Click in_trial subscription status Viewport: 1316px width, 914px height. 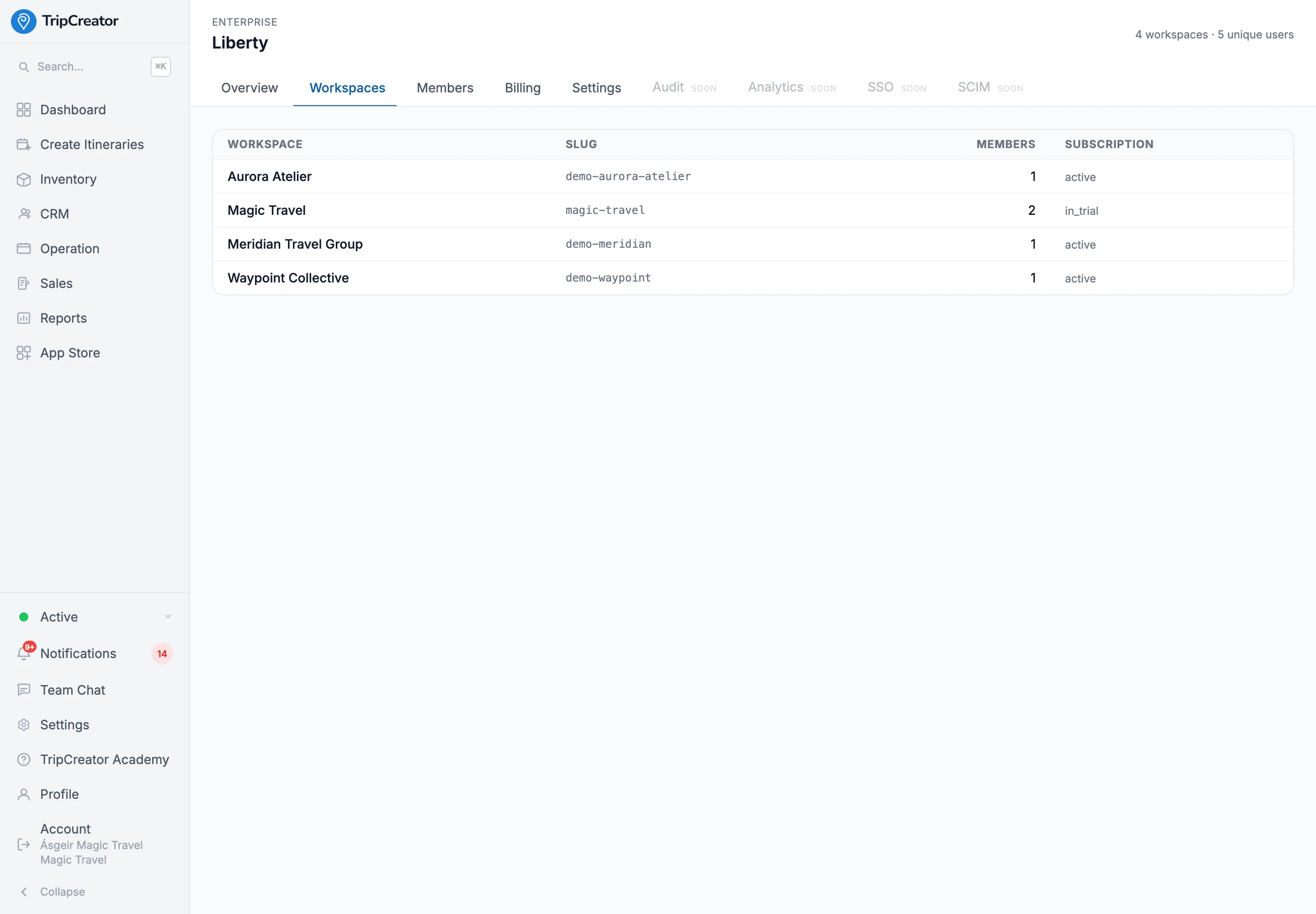[1081, 211]
